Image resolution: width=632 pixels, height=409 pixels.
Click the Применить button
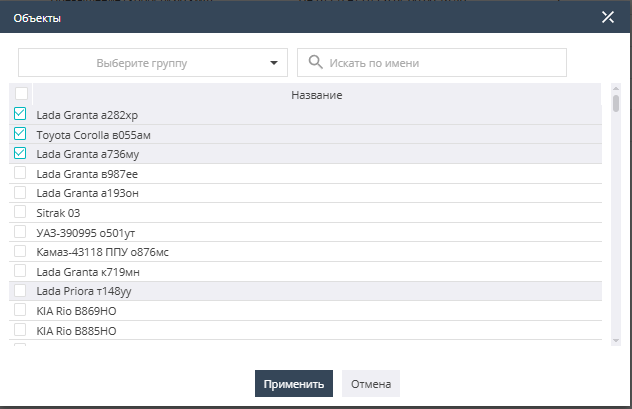(x=294, y=384)
